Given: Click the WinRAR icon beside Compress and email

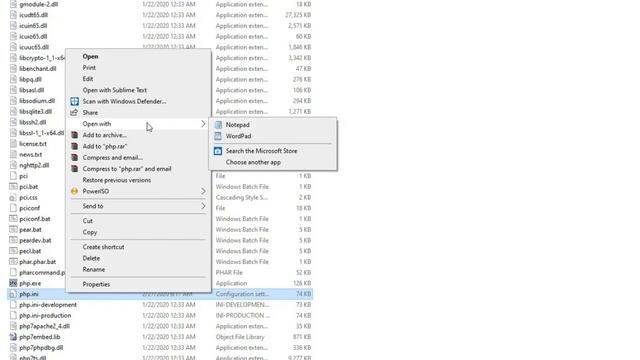Looking at the screenshot, I should [x=74, y=158].
